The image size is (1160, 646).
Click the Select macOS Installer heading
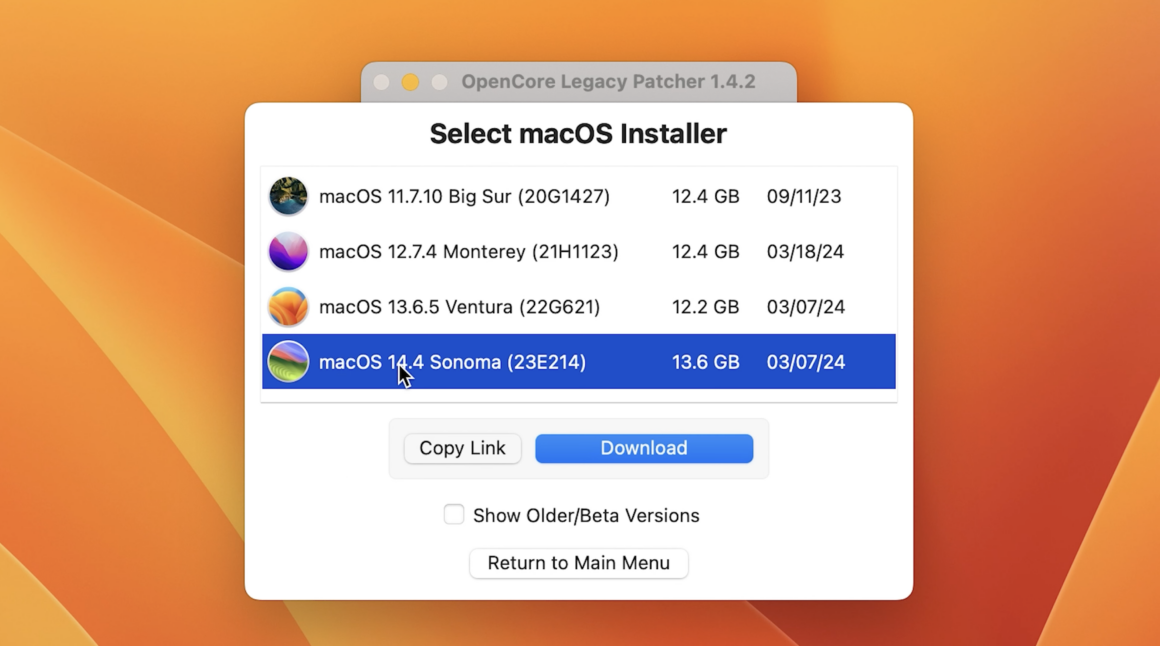579,134
